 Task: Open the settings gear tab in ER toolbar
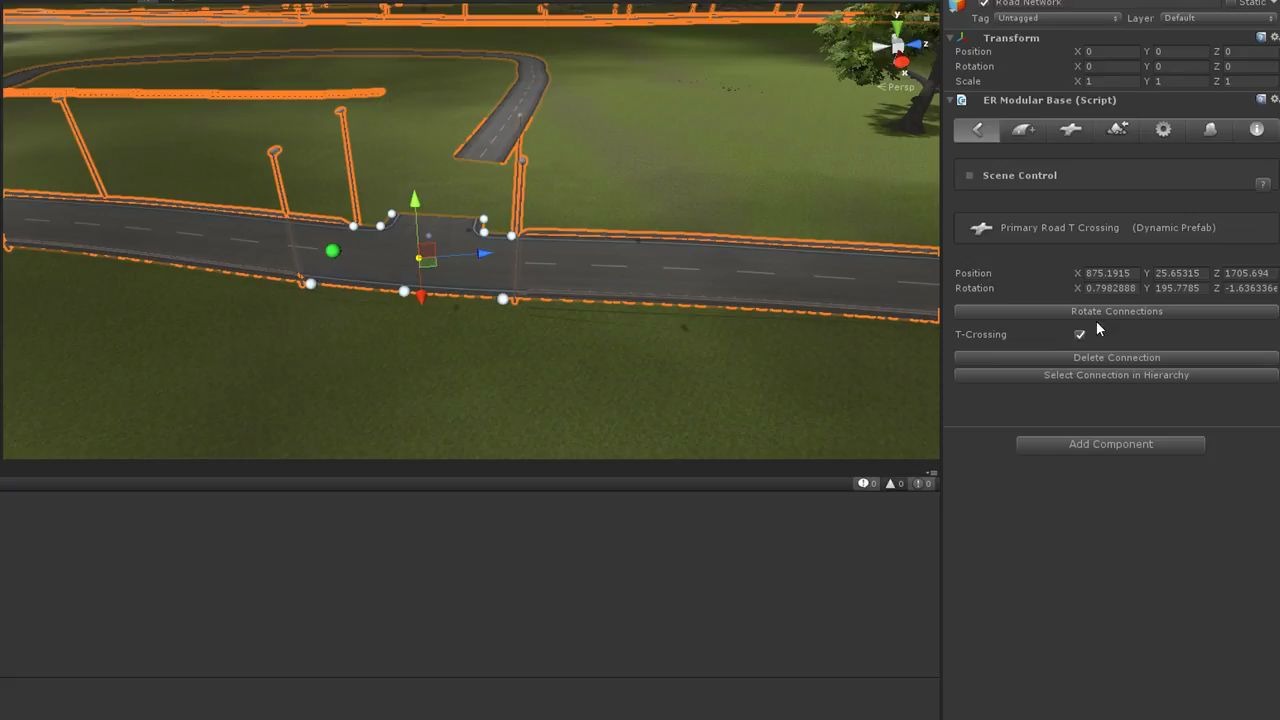pyautogui.click(x=1163, y=130)
